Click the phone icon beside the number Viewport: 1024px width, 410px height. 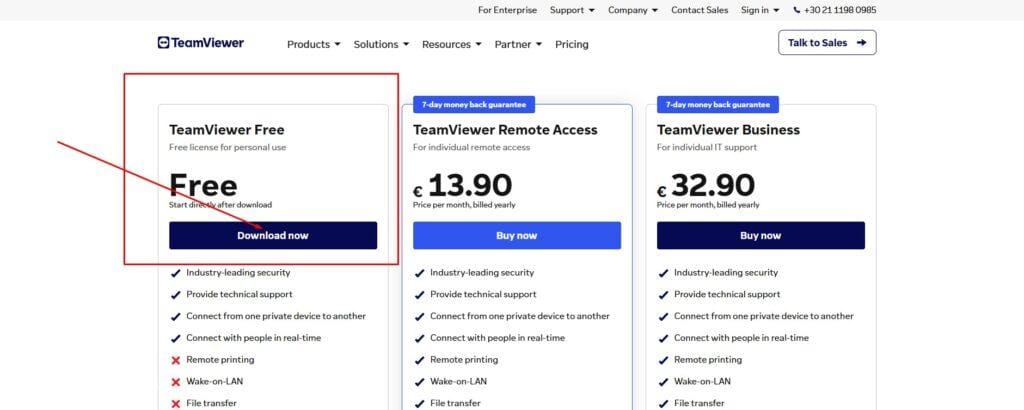click(797, 10)
